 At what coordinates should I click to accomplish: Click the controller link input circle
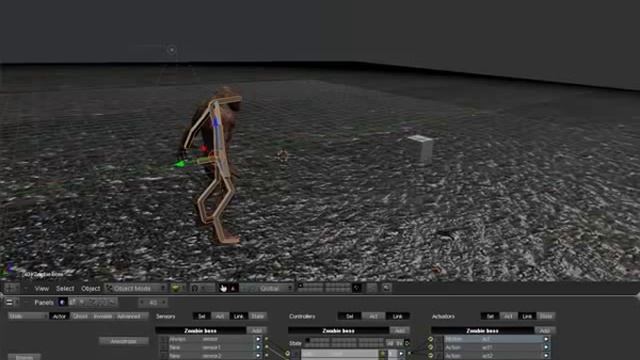pyautogui.click(x=287, y=353)
